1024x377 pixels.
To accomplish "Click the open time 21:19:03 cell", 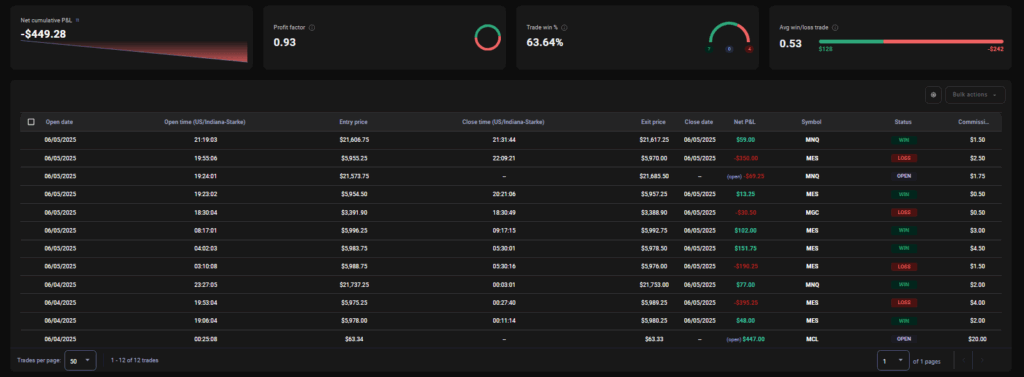I will coord(205,140).
